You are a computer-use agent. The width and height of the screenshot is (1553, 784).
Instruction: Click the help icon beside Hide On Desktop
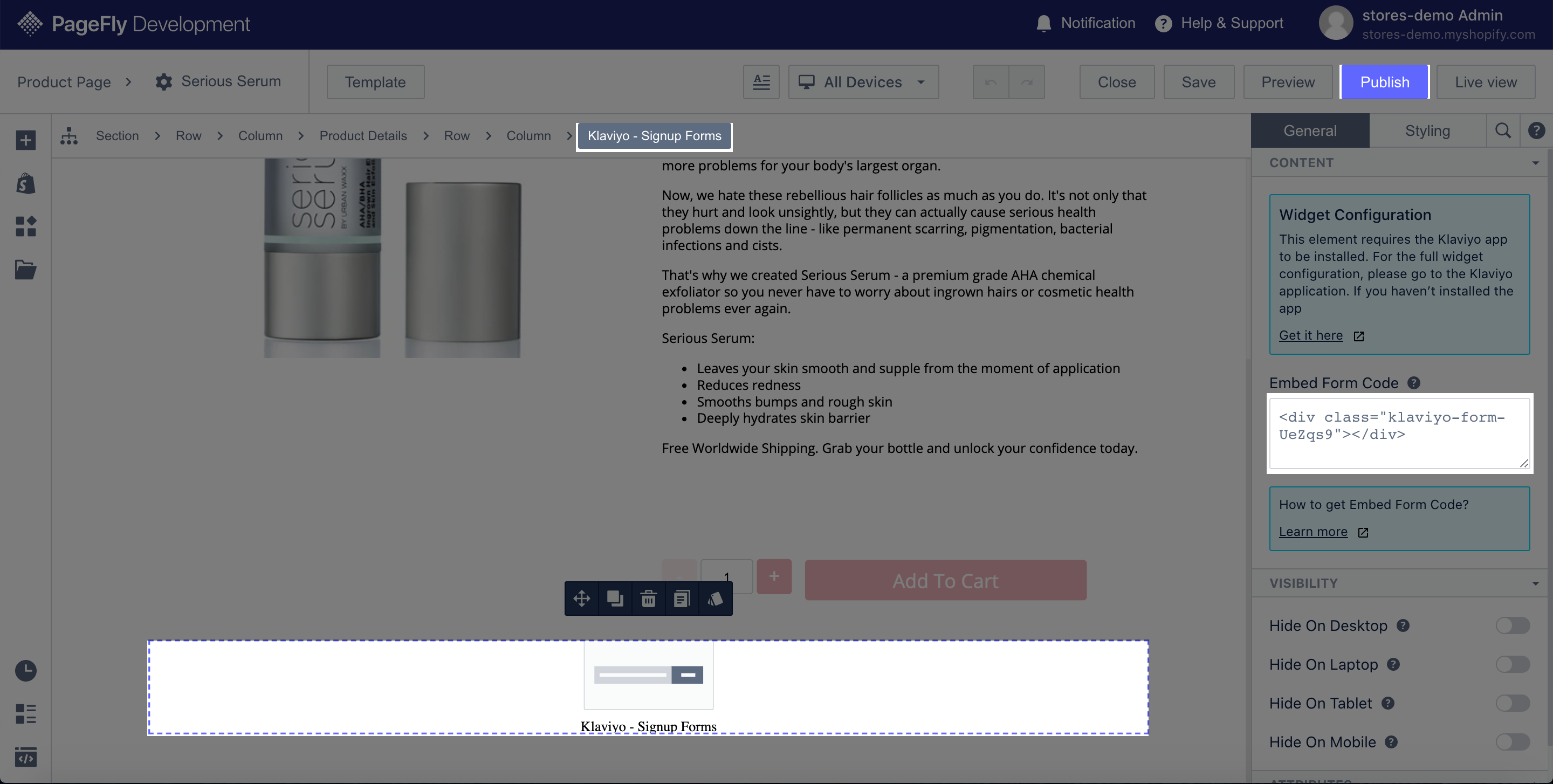point(1402,625)
